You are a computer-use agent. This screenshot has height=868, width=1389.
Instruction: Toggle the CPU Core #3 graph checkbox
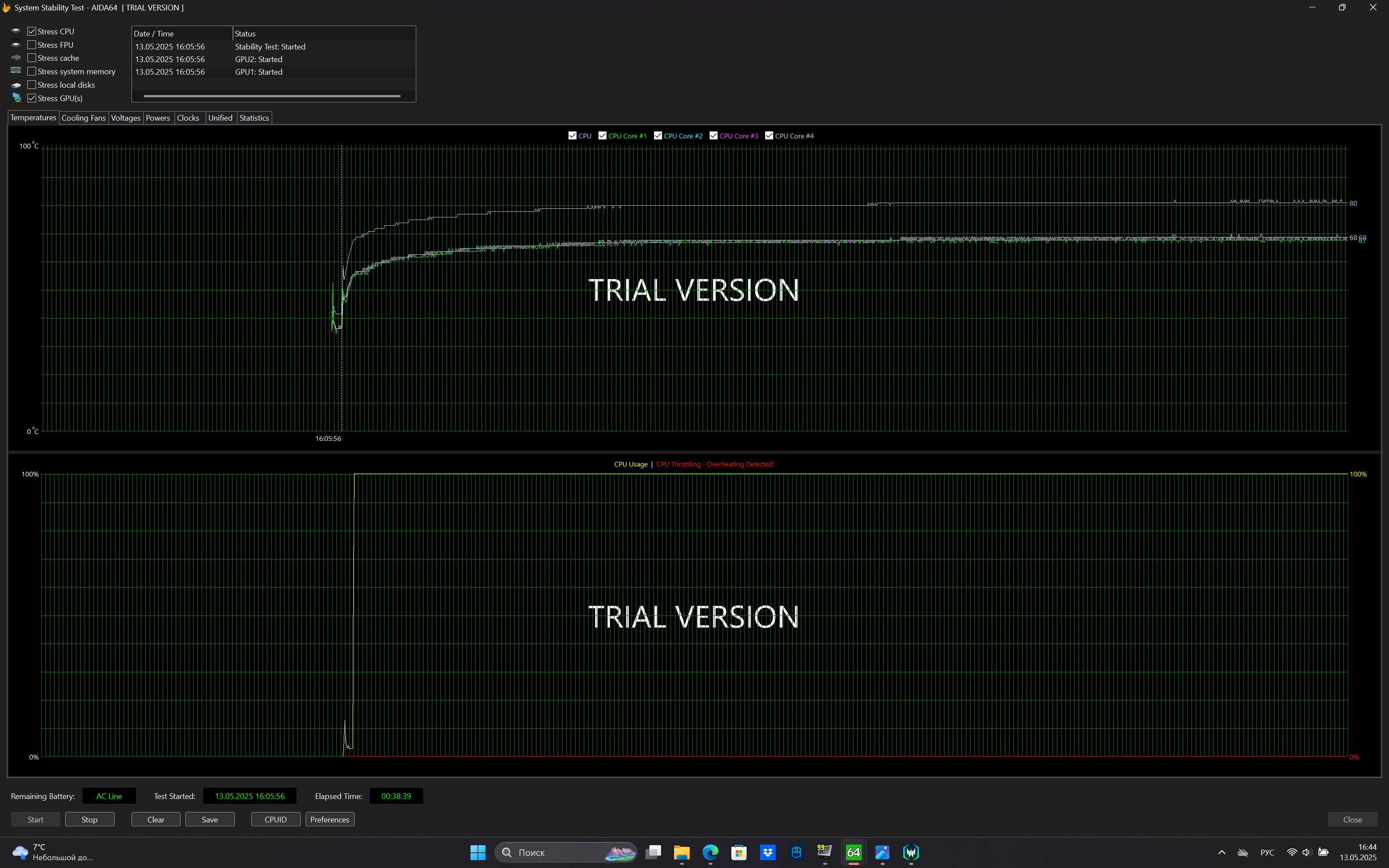(714, 135)
